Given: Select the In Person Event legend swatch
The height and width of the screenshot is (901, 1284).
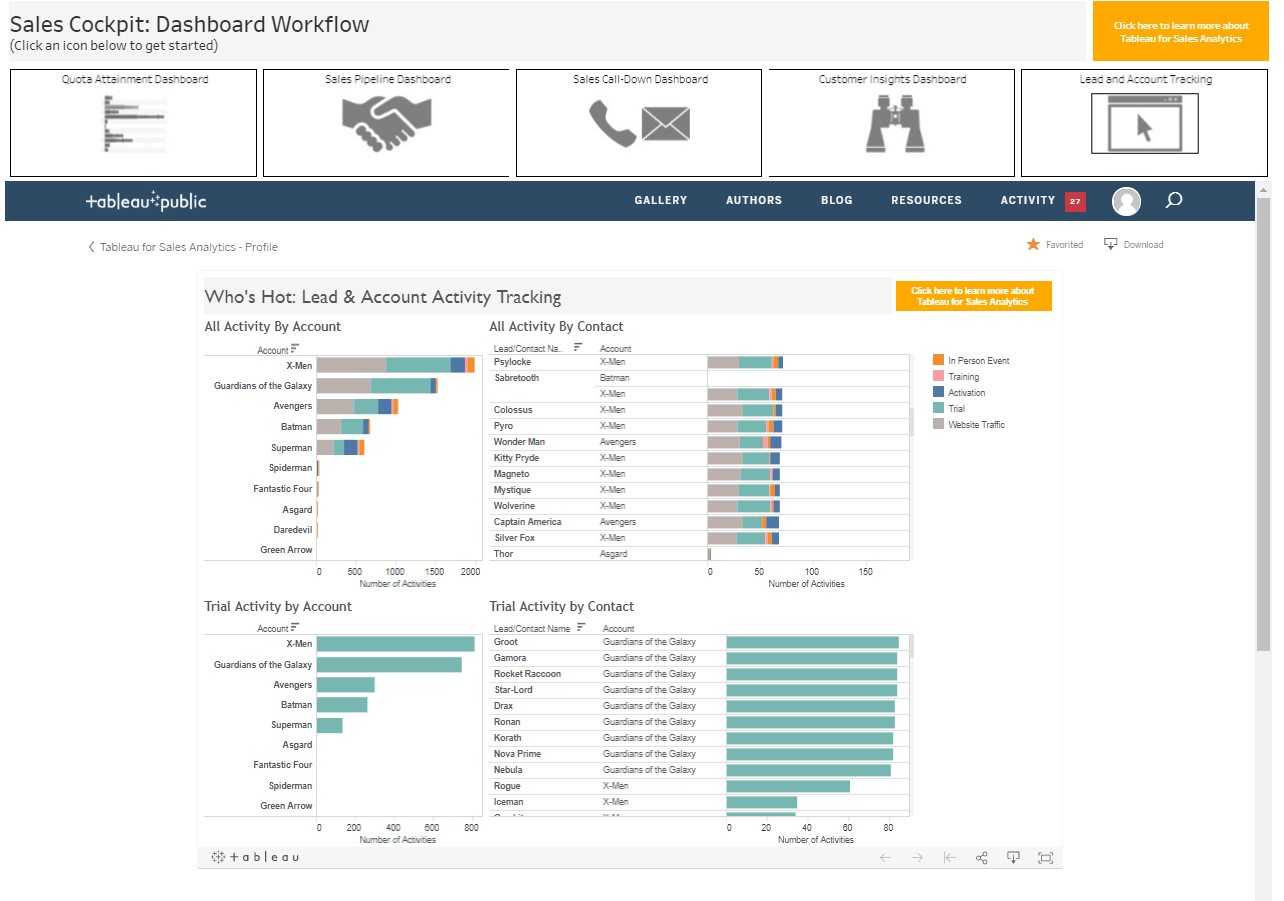Looking at the screenshot, I should [x=938, y=360].
